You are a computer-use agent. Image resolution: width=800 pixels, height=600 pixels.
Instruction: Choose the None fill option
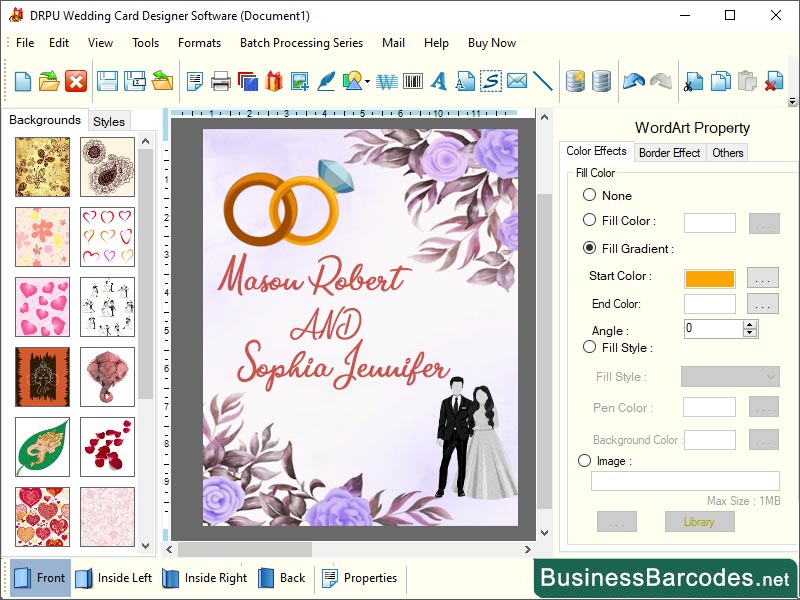590,195
